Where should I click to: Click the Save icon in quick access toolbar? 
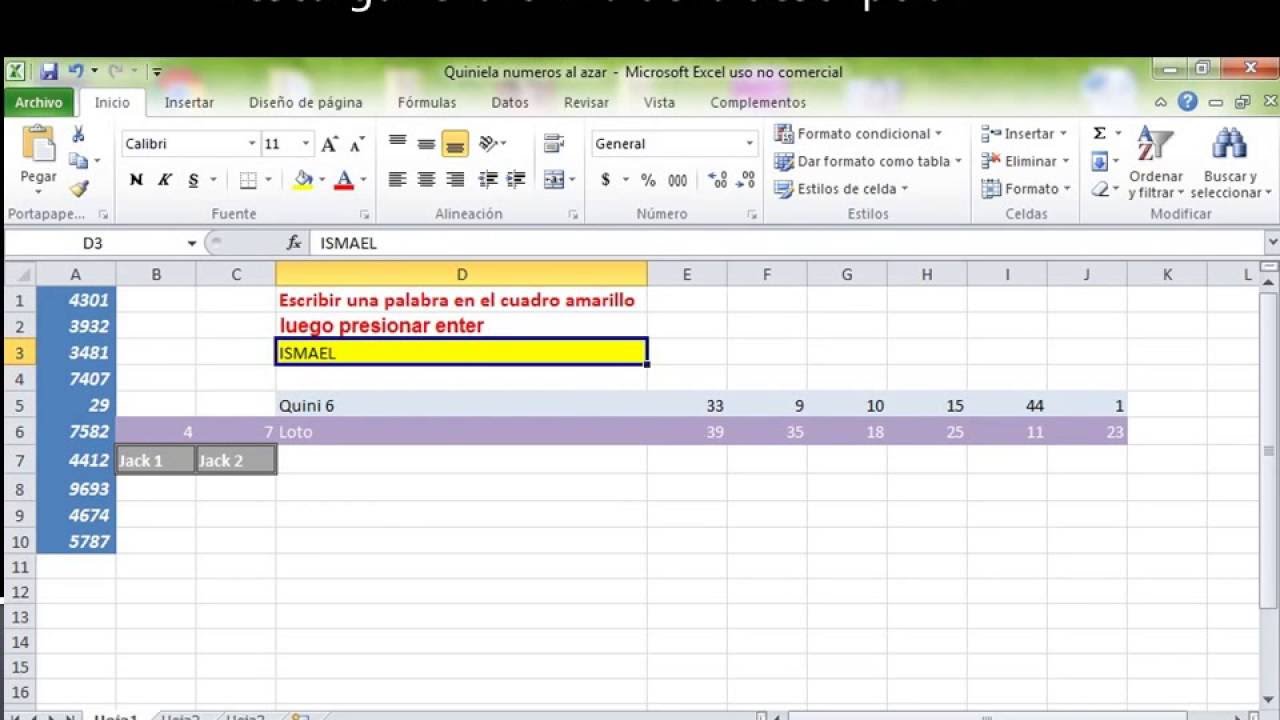[48, 72]
